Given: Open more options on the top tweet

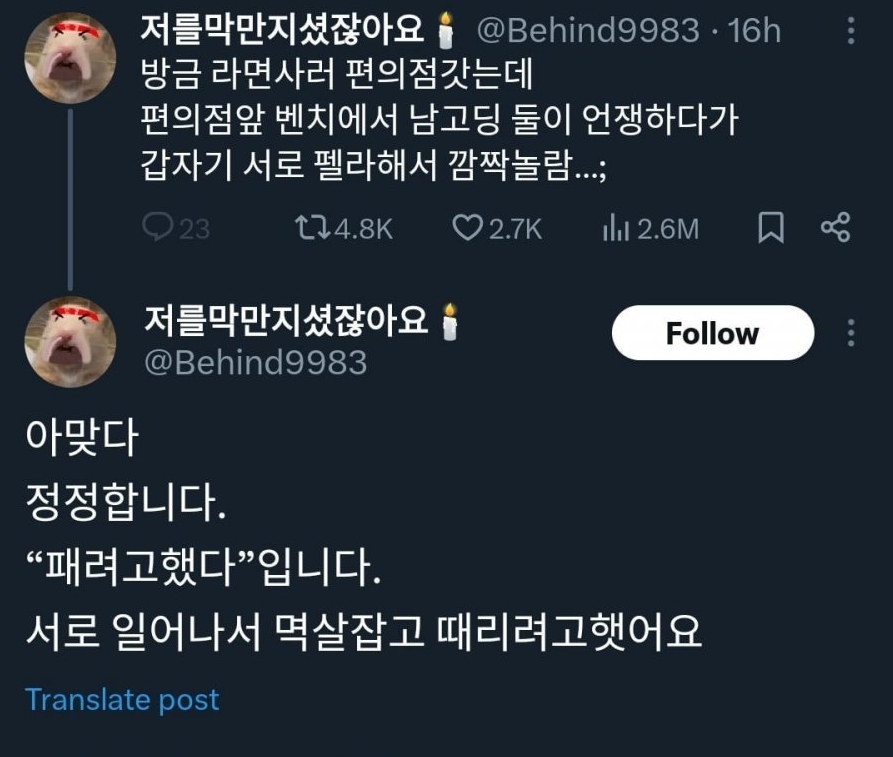Looking at the screenshot, I should click(851, 31).
